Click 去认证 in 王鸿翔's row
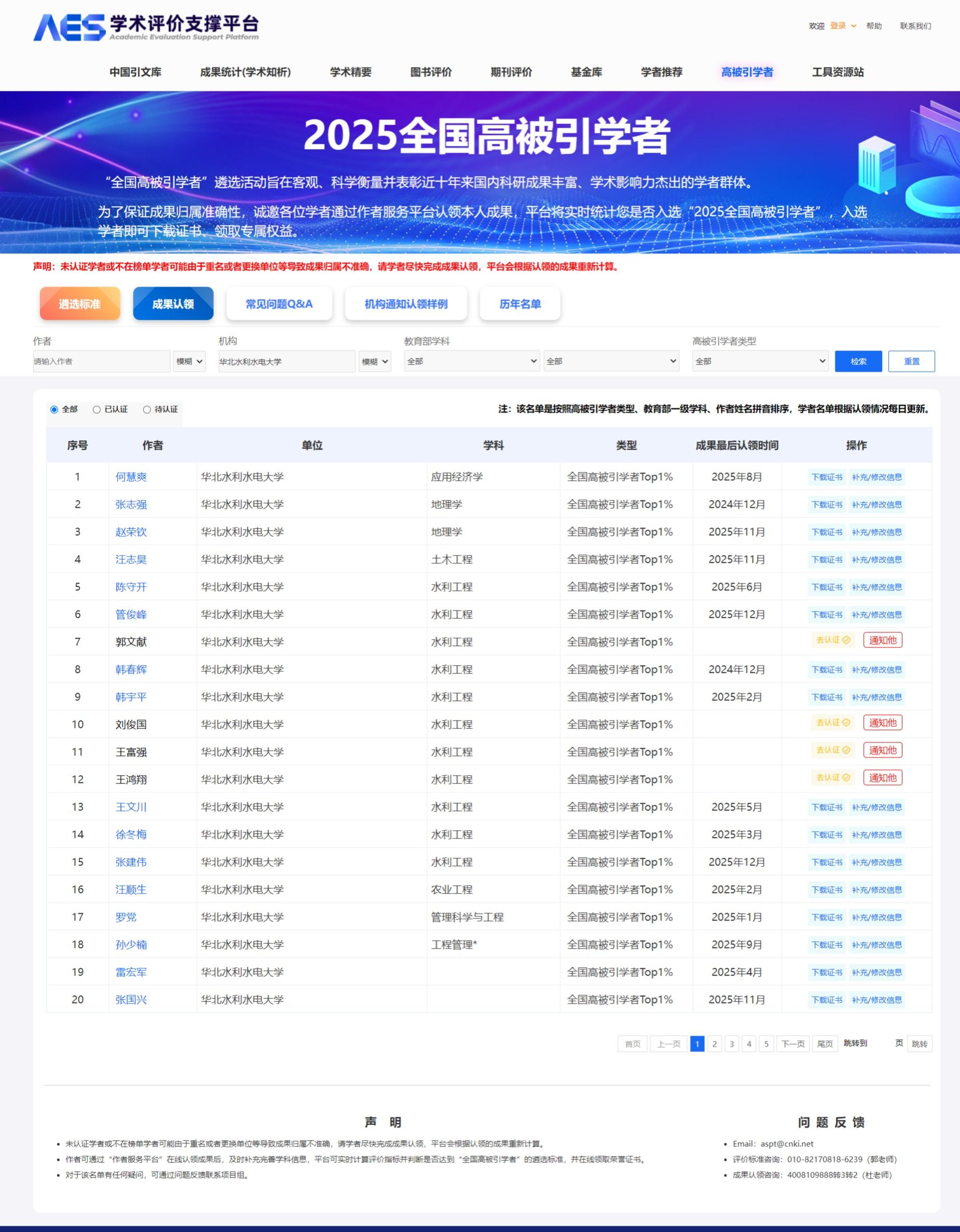 [832, 777]
